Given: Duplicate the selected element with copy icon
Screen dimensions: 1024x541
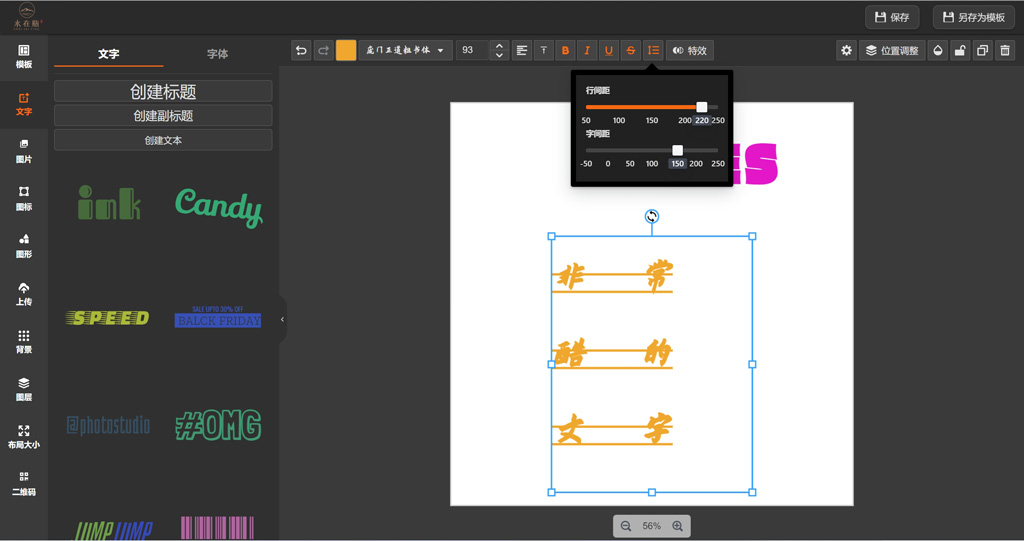Looking at the screenshot, I should pyautogui.click(x=982, y=50).
